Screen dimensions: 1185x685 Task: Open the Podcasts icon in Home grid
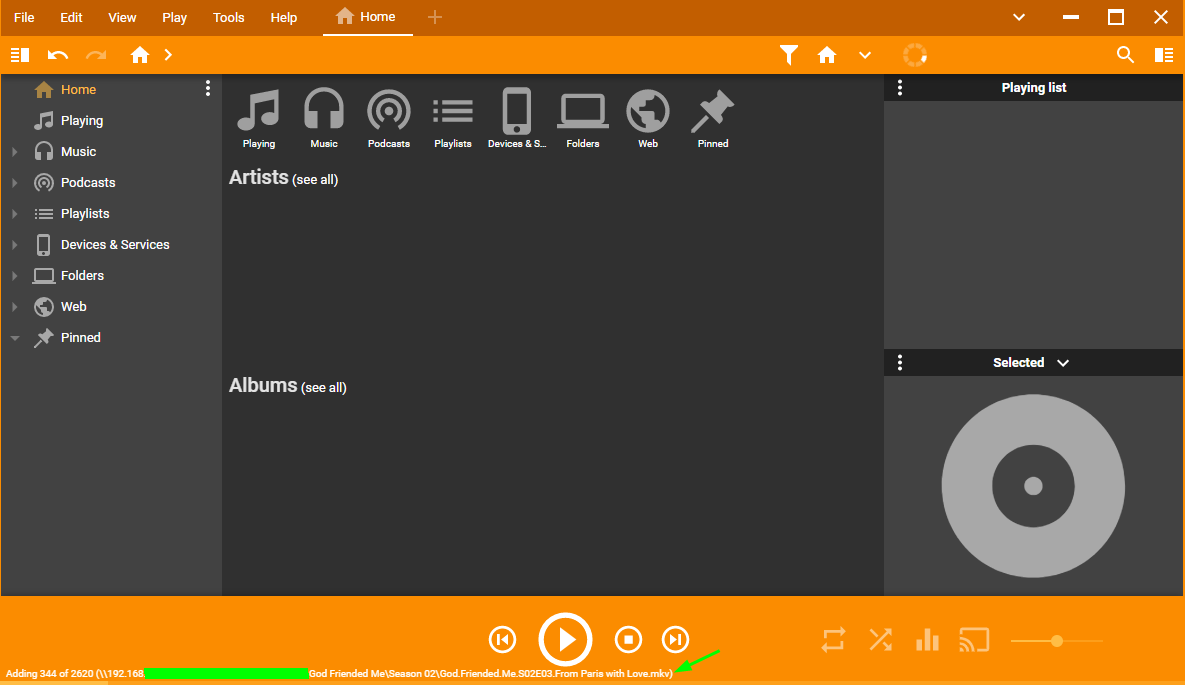coord(388,111)
